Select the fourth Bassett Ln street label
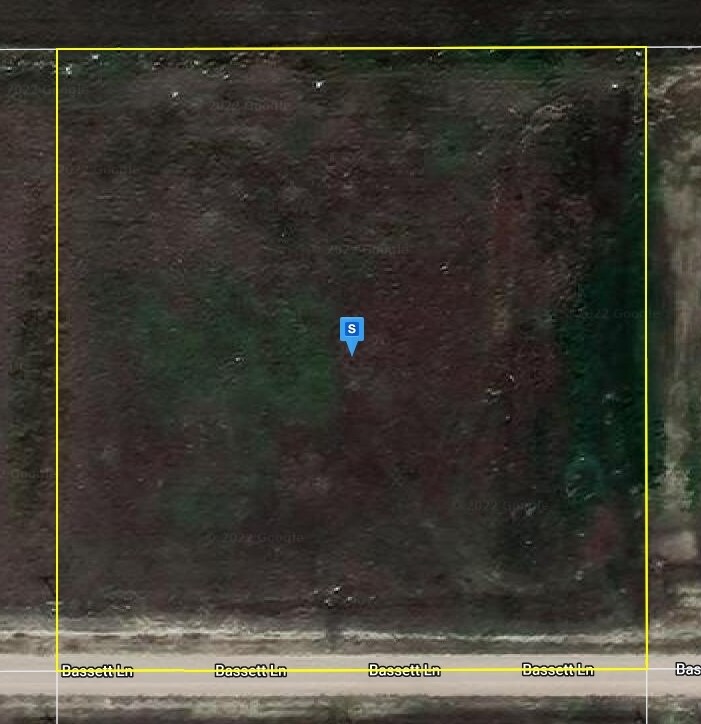The width and height of the screenshot is (701, 724). pos(558,670)
